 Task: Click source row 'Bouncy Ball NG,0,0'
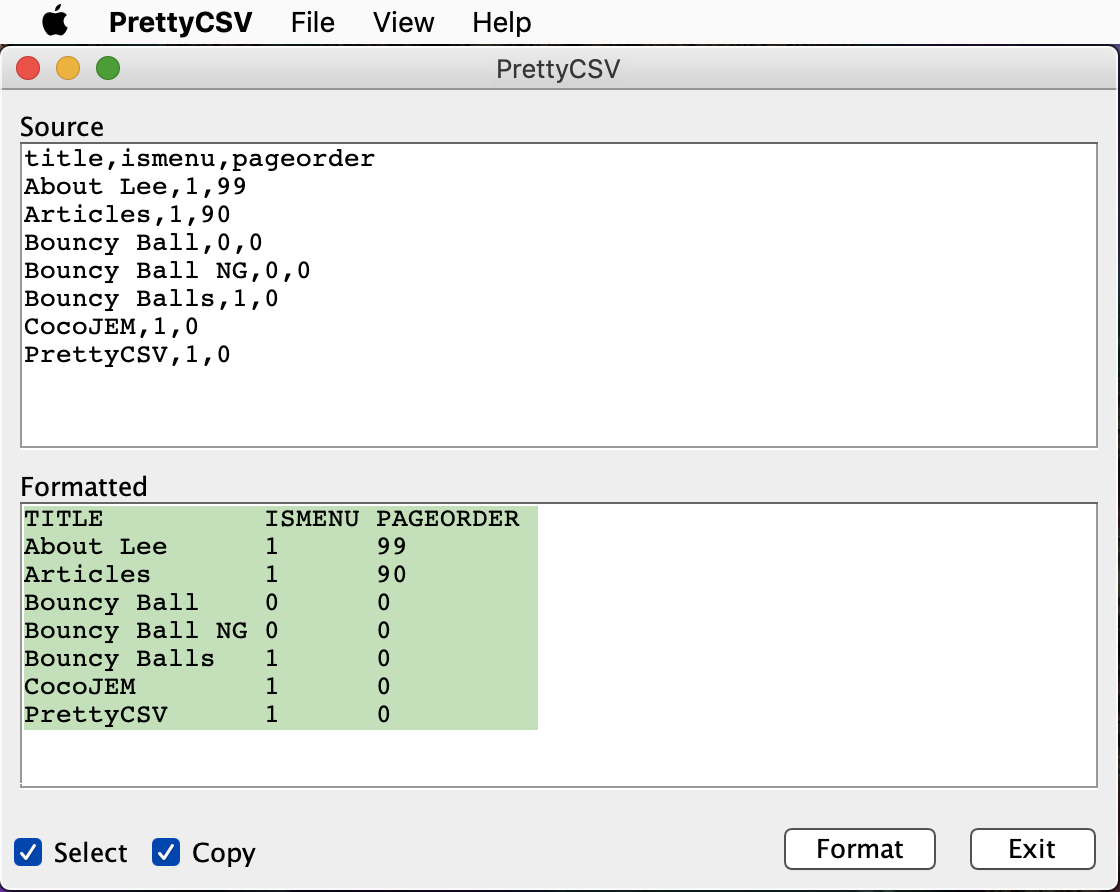[167, 271]
